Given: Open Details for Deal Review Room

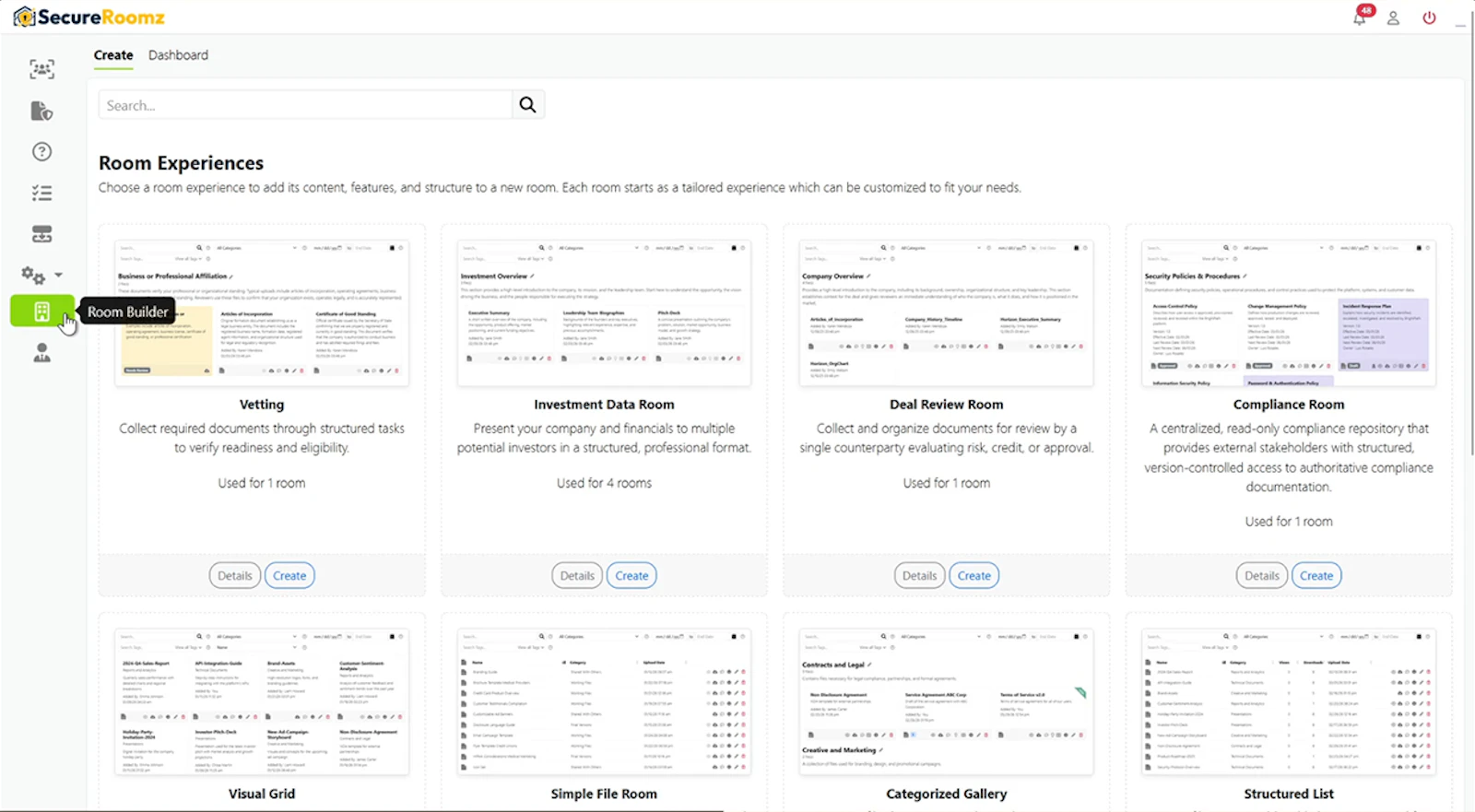Looking at the screenshot, I should (919, 575).
